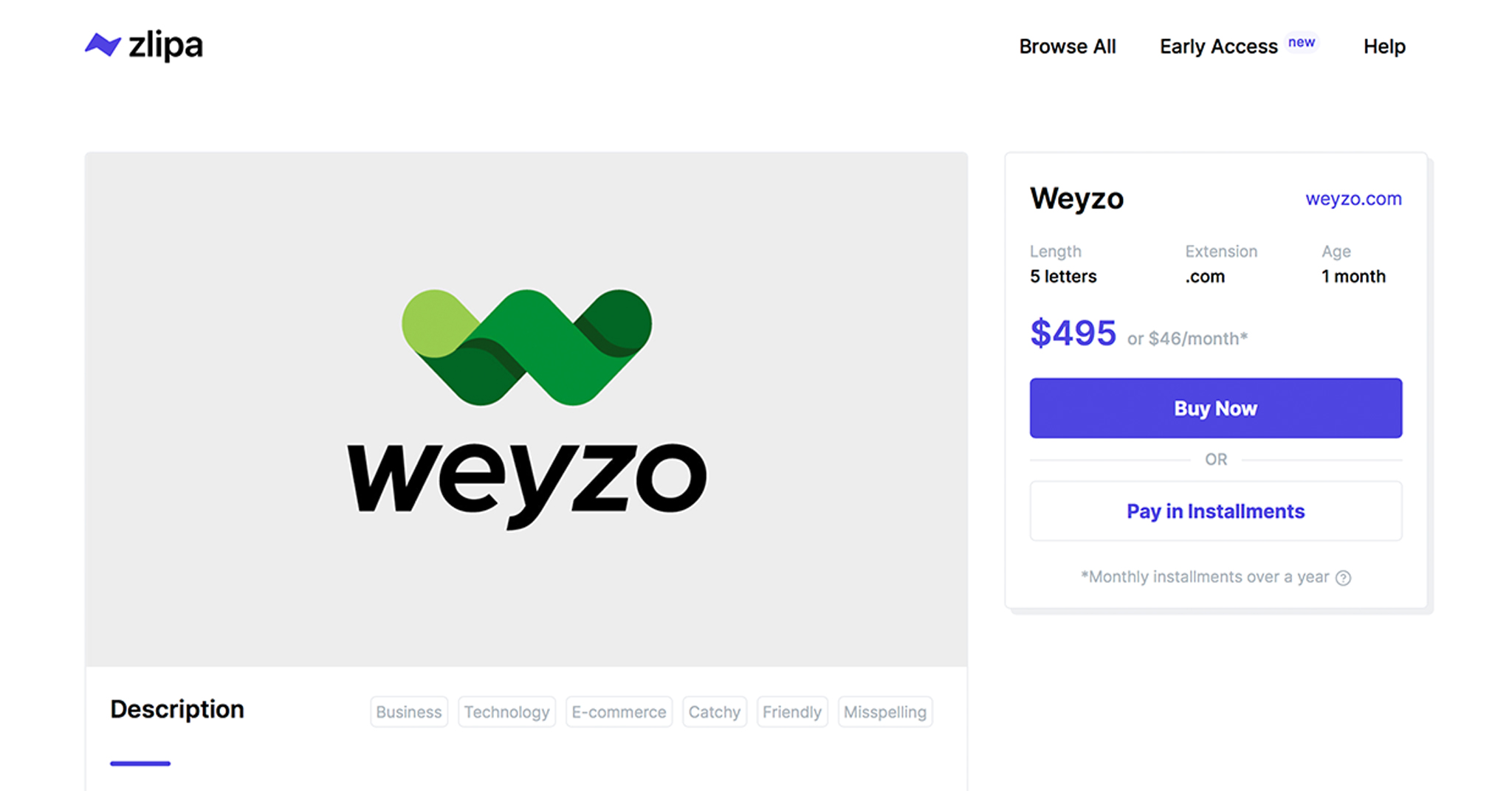Open the Help menu item
Viewport: 1512px width, 791px height.
point(1384,46)
